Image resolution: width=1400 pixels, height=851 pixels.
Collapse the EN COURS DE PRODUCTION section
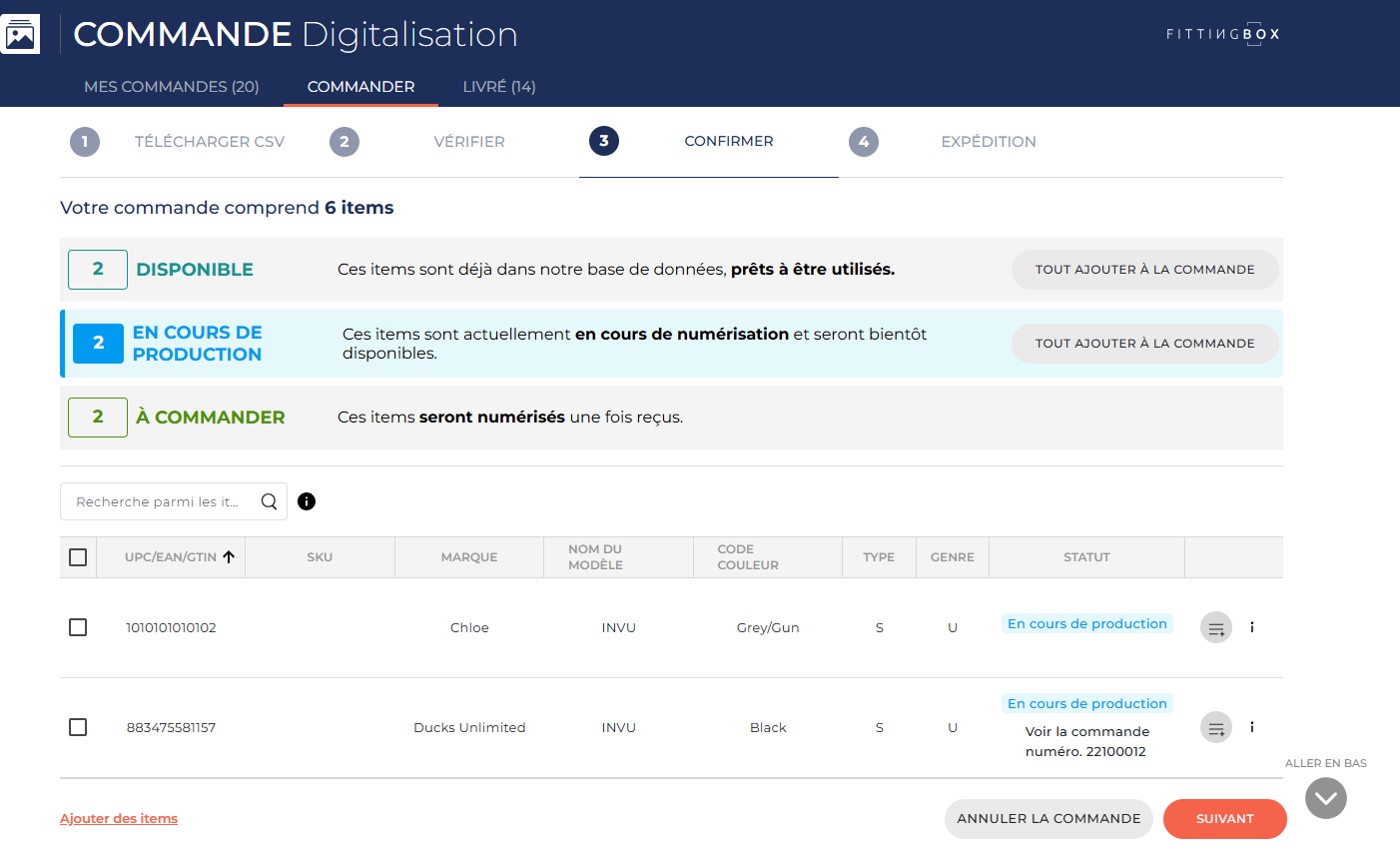pyautogui.click(x=197, y=344)
